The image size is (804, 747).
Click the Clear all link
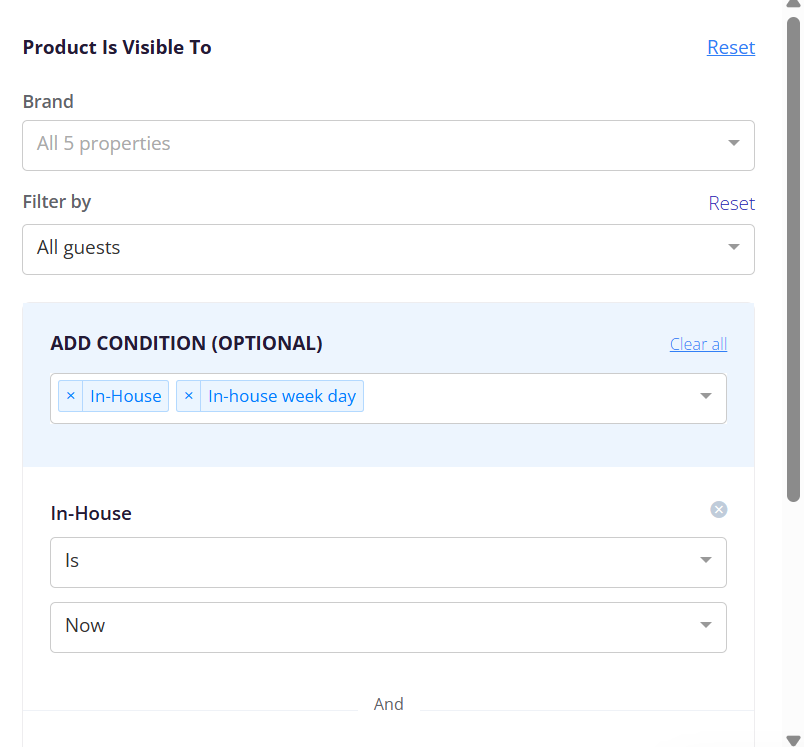(x=698, y=344)
